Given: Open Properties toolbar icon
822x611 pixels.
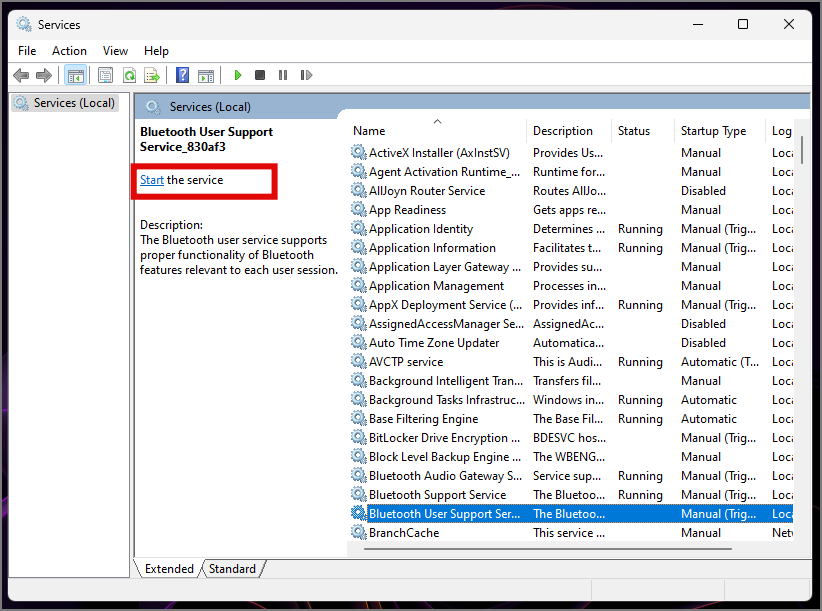Looking at the screenshot, I should [x=105, y=75].
